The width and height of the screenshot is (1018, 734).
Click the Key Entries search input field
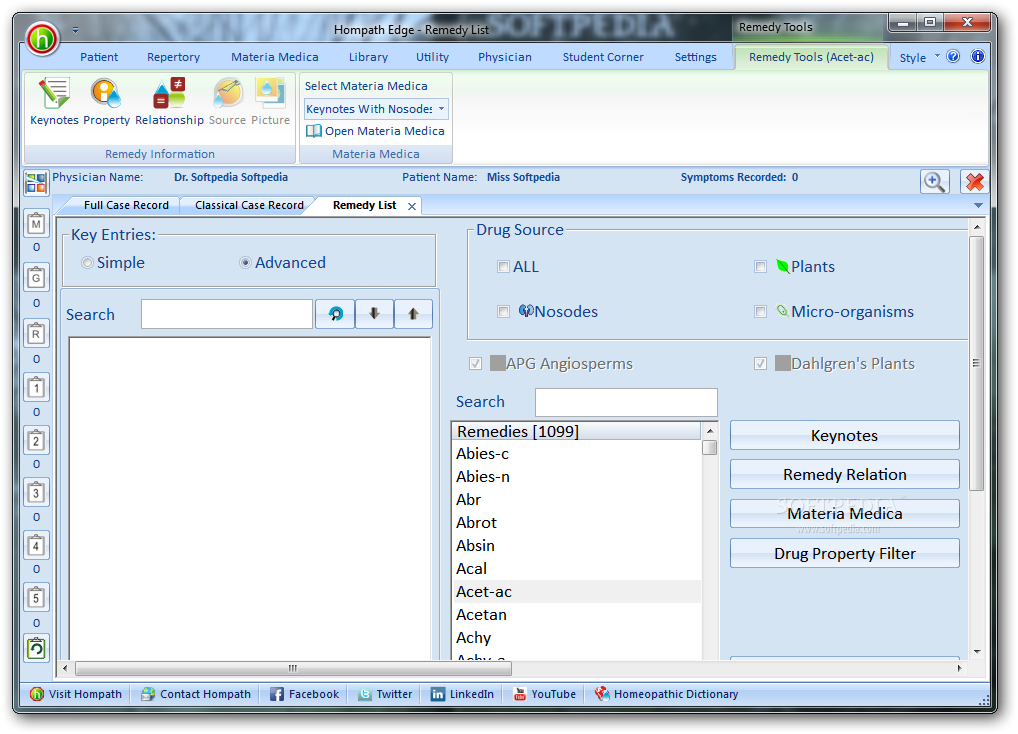coord(227,314)
